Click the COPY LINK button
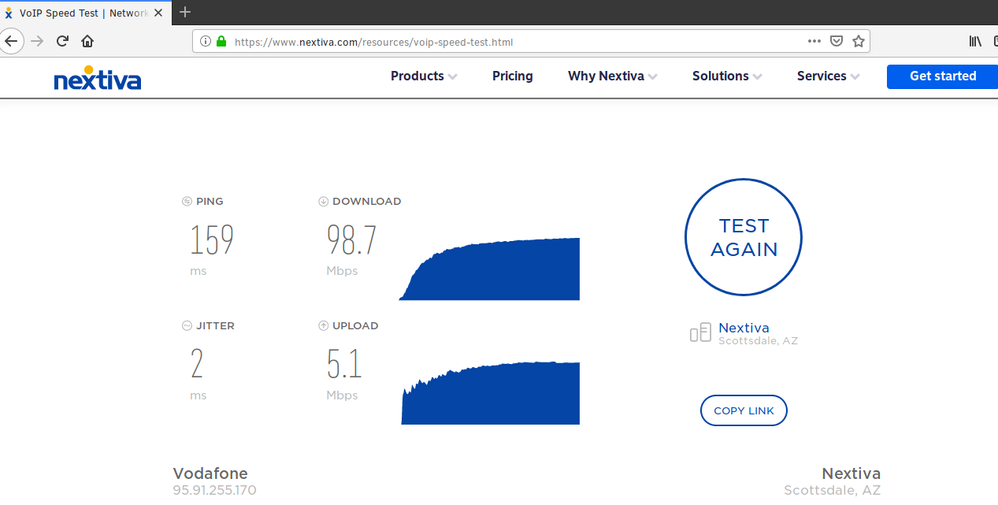 [743, 411]
